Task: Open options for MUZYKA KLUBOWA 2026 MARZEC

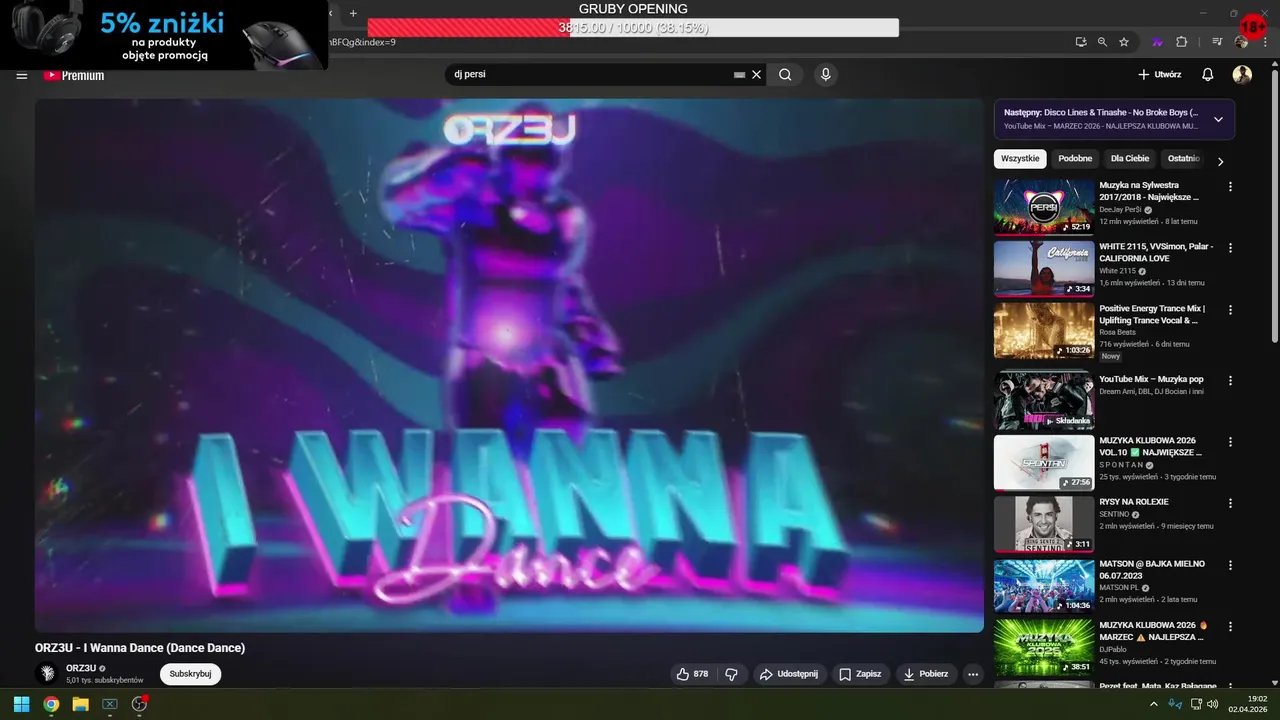Action: pyautogui.click(x=1230, y=626)
